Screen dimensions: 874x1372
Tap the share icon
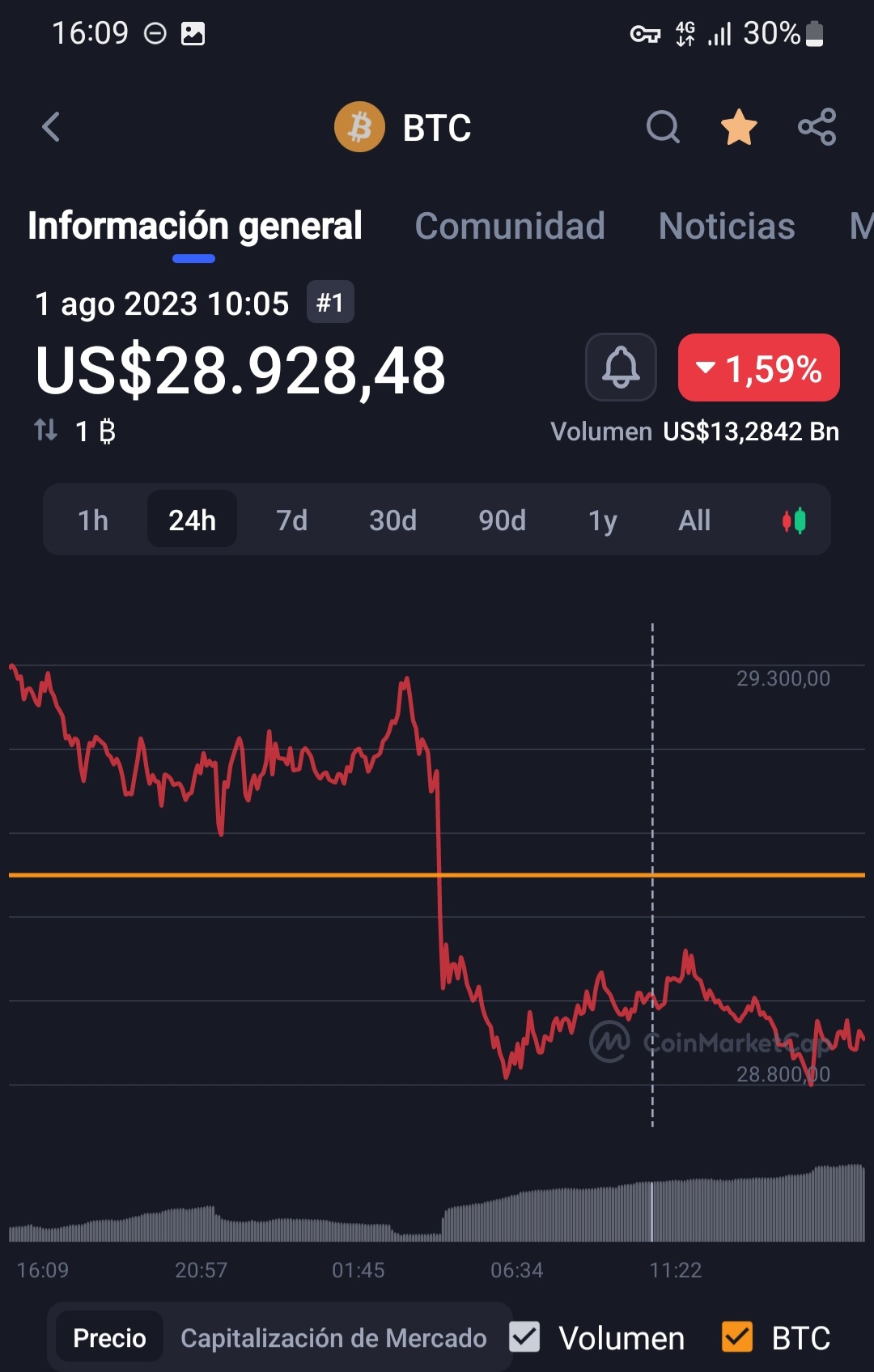coord(817,127)
